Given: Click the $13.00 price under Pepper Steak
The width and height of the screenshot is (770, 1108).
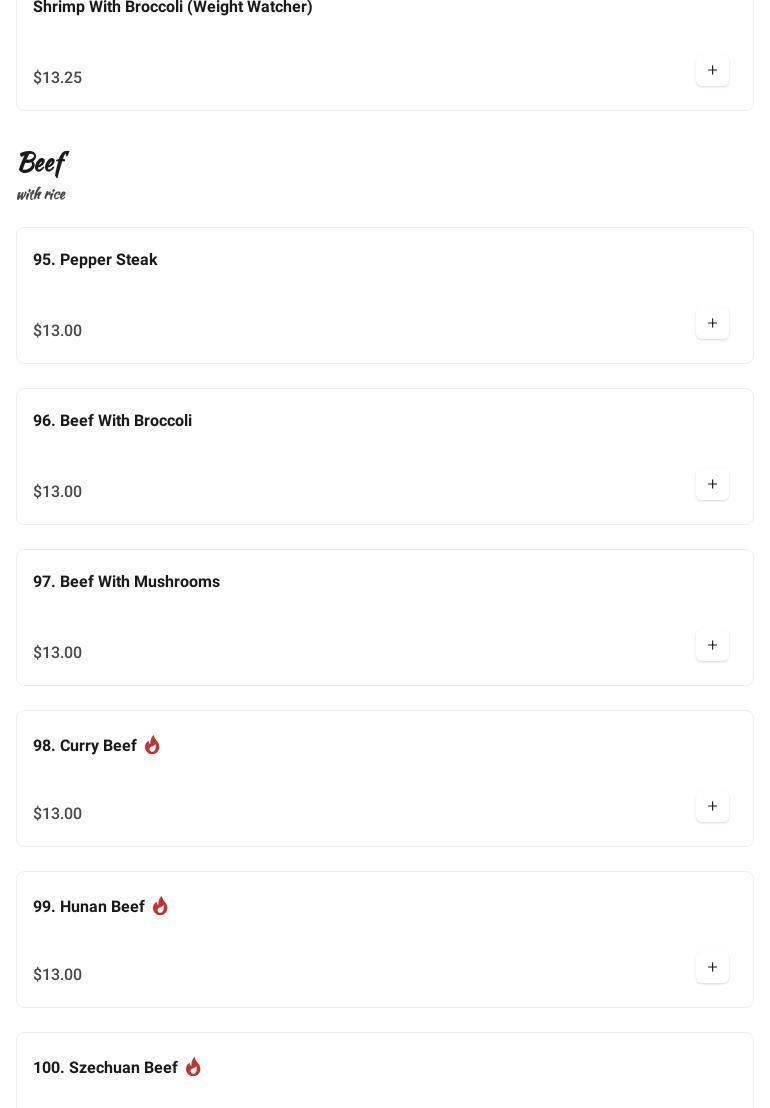Looking at the screenshot, I should click(57, 331).
